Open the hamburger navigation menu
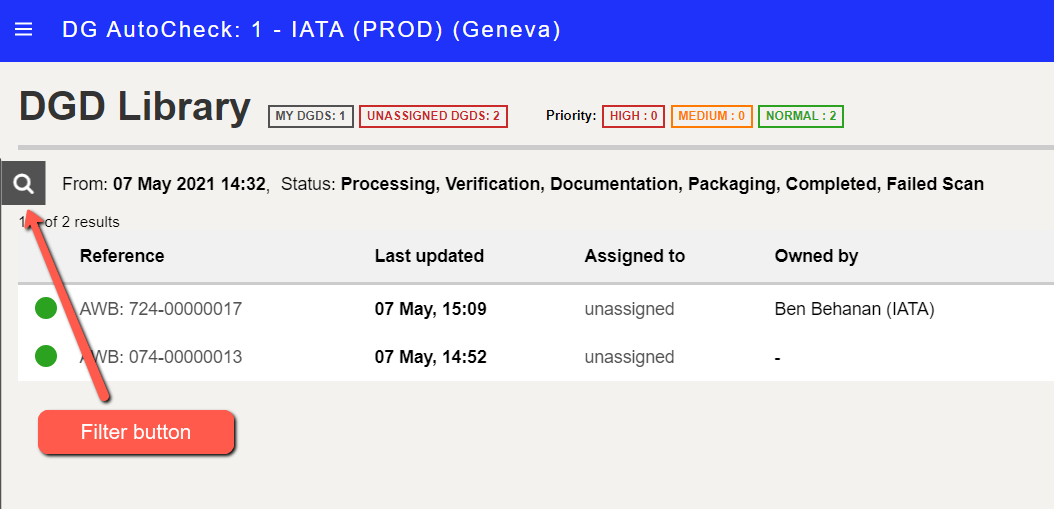The width and height of the screenshot is (1054, 509). 24,30
